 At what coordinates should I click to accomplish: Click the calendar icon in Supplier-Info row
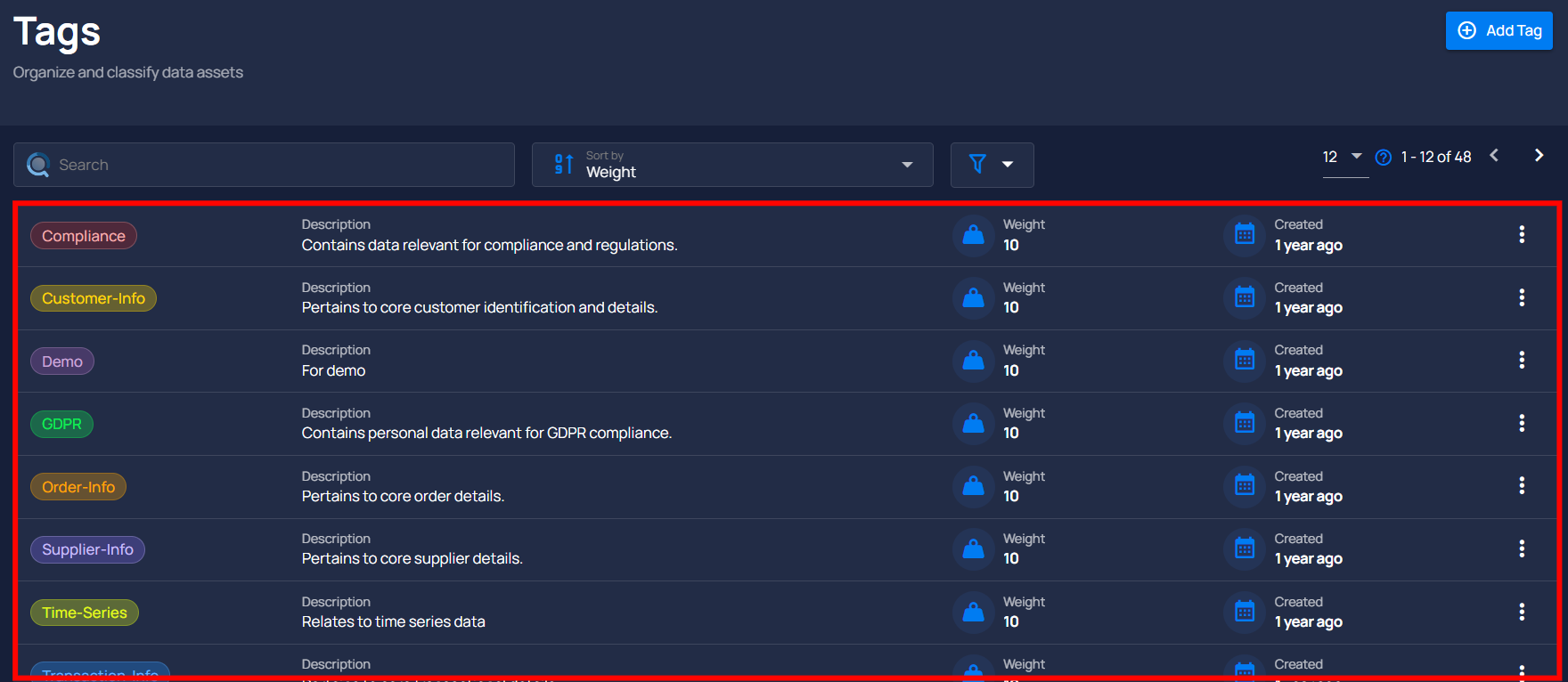click(1245, 548)
